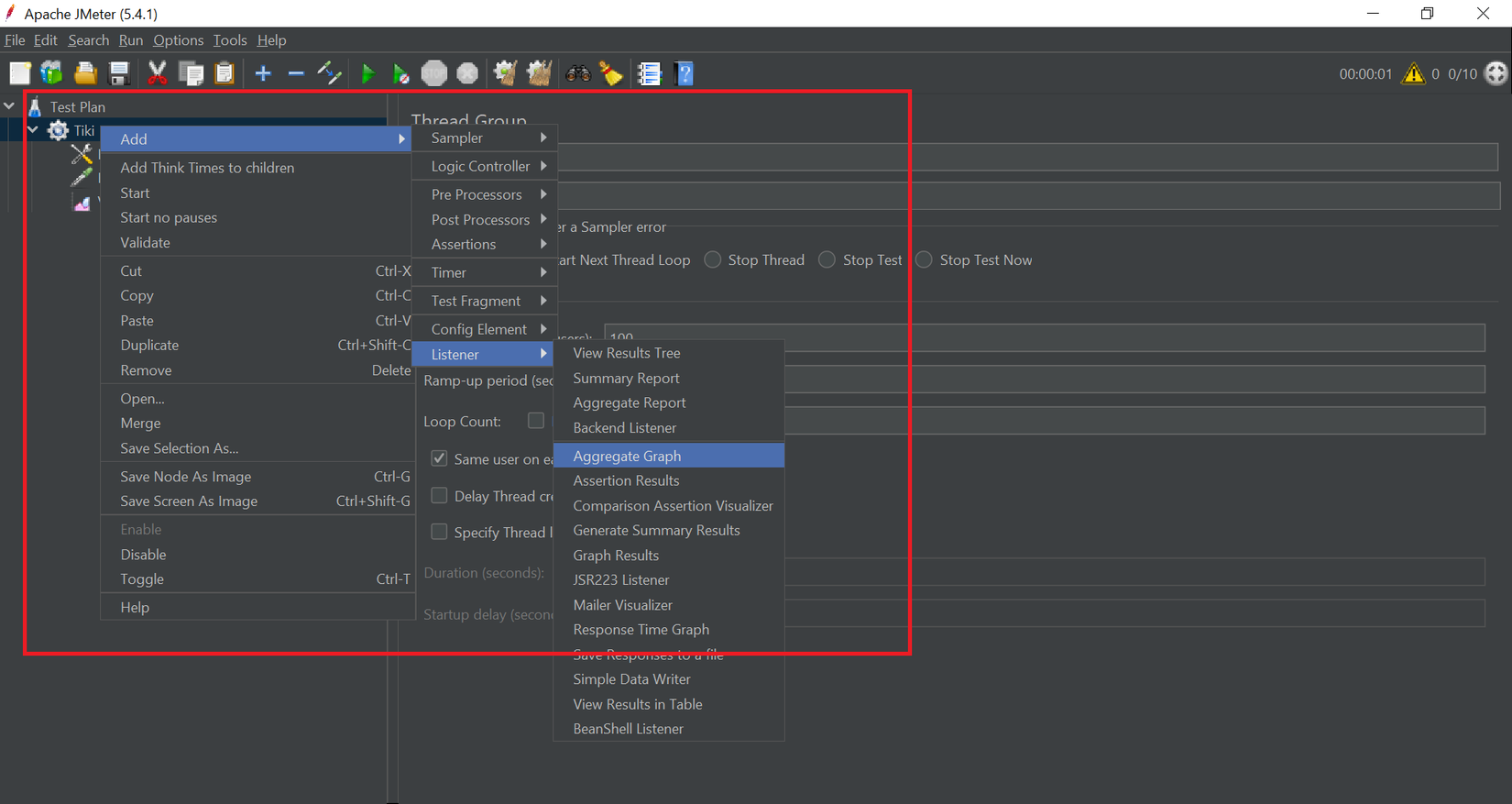Select the Tiki thread group gear icon
The image size is (1512, 804).
click(x=58, y=130)
